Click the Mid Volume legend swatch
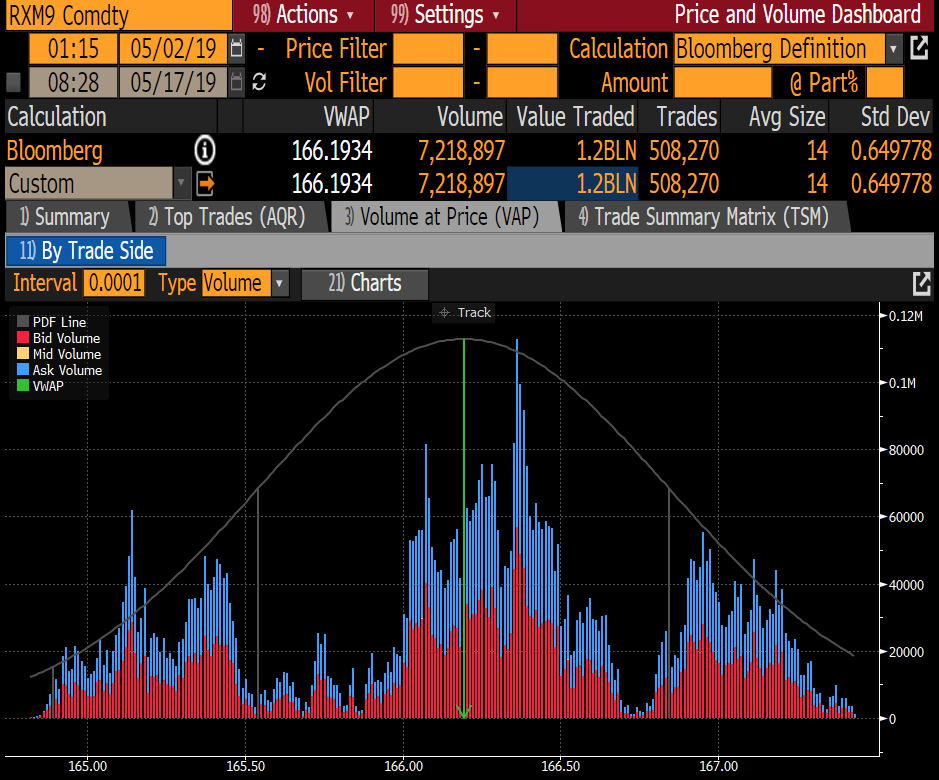939x780 pixels. click(x=23, y=353)
